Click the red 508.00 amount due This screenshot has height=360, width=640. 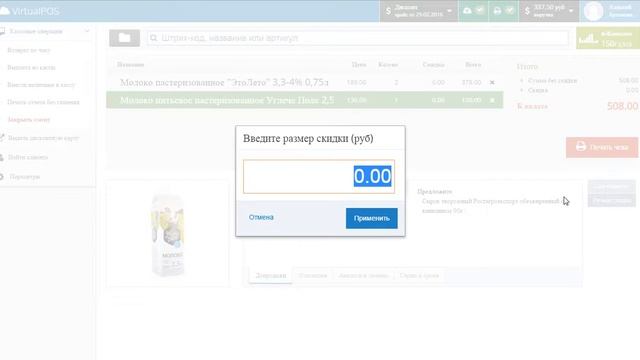click(x=622, y=107)
